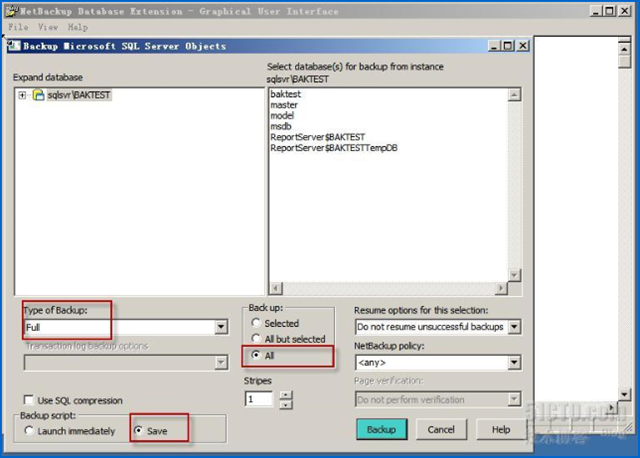The width and height of the screenshot is (640, 458).
Task: Open the Resume options dropdown
Action: [514, 327]
